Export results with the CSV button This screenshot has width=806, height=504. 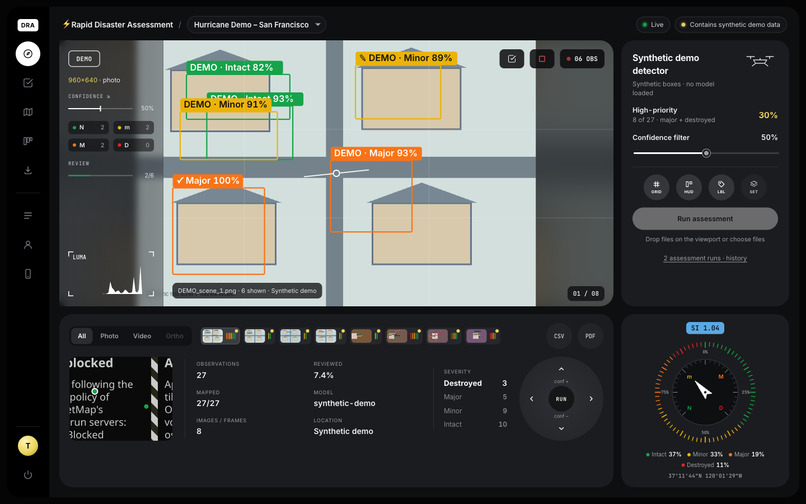559,336
